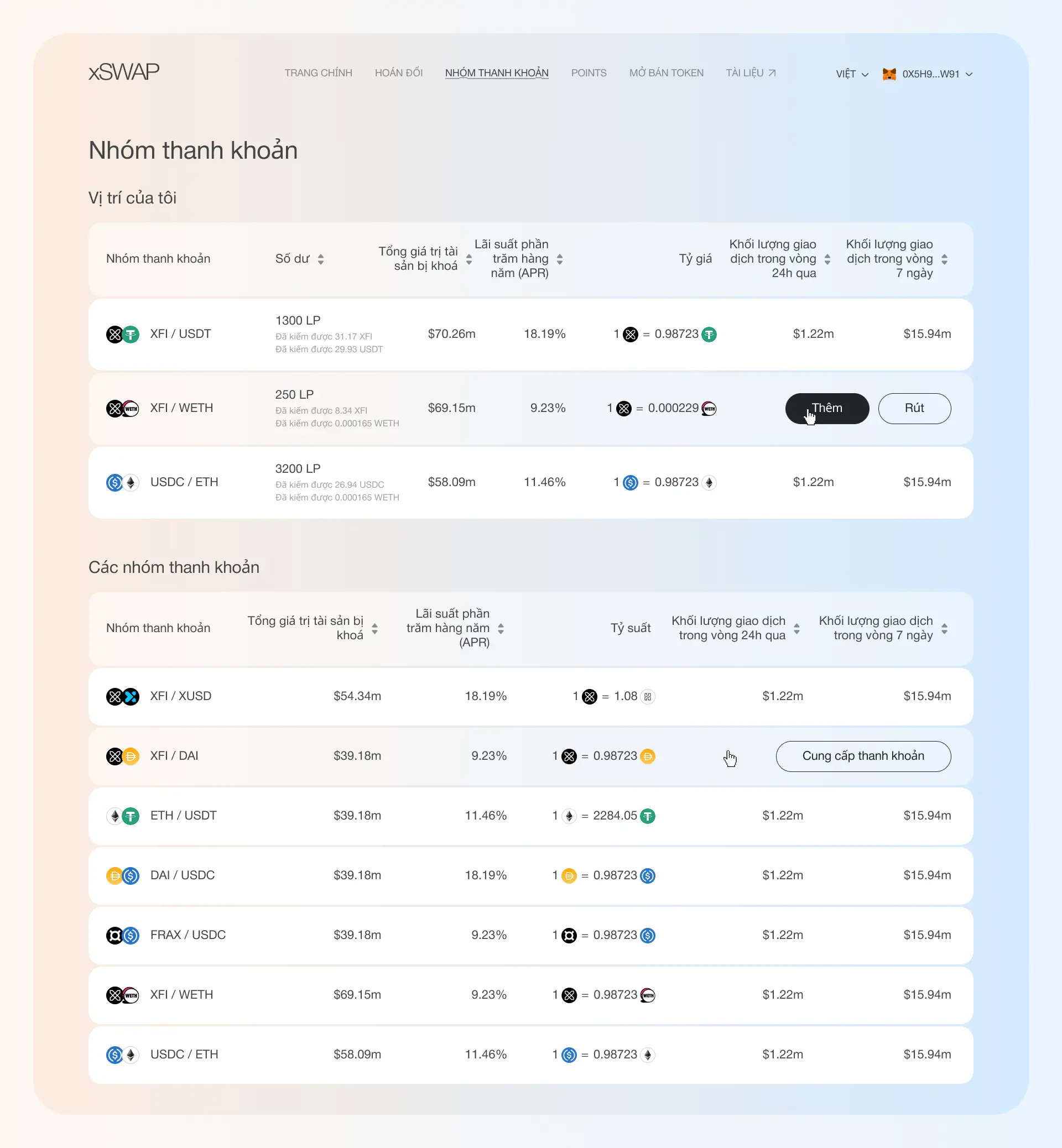This screenshot has height=1148, width=1062.
Task: Open the Việt language dropdown
Action: tap(852, 74)
